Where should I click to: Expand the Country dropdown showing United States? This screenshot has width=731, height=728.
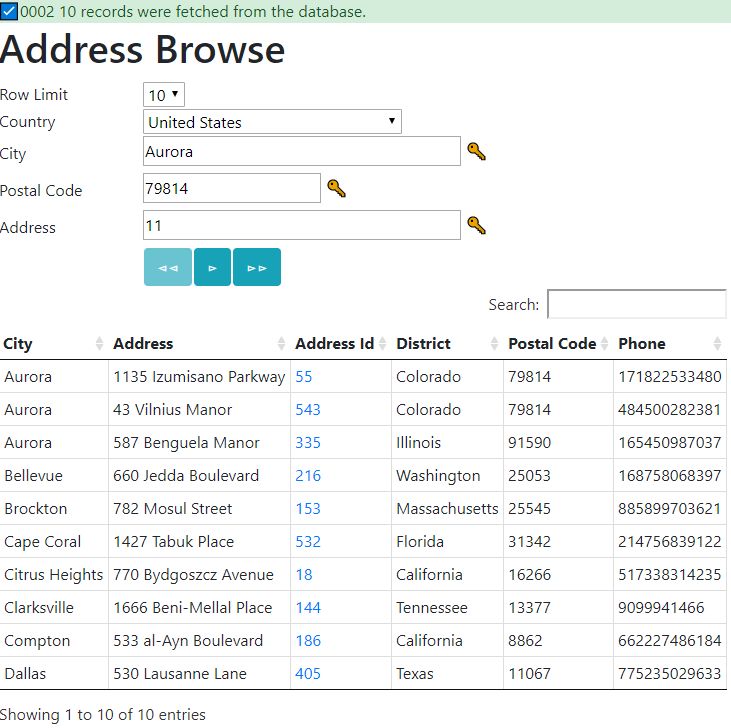(272, 122)
